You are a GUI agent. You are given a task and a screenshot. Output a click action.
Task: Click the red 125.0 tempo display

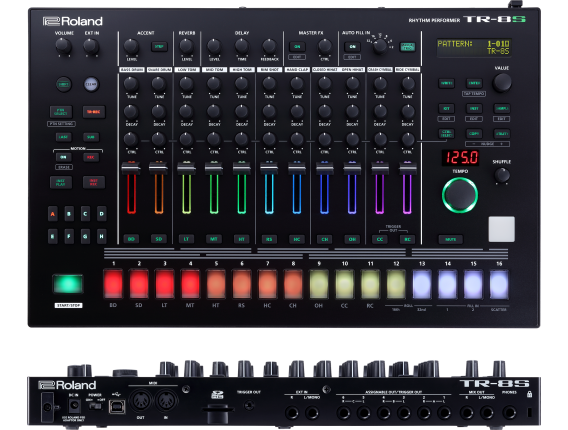(x=460, y=158)
